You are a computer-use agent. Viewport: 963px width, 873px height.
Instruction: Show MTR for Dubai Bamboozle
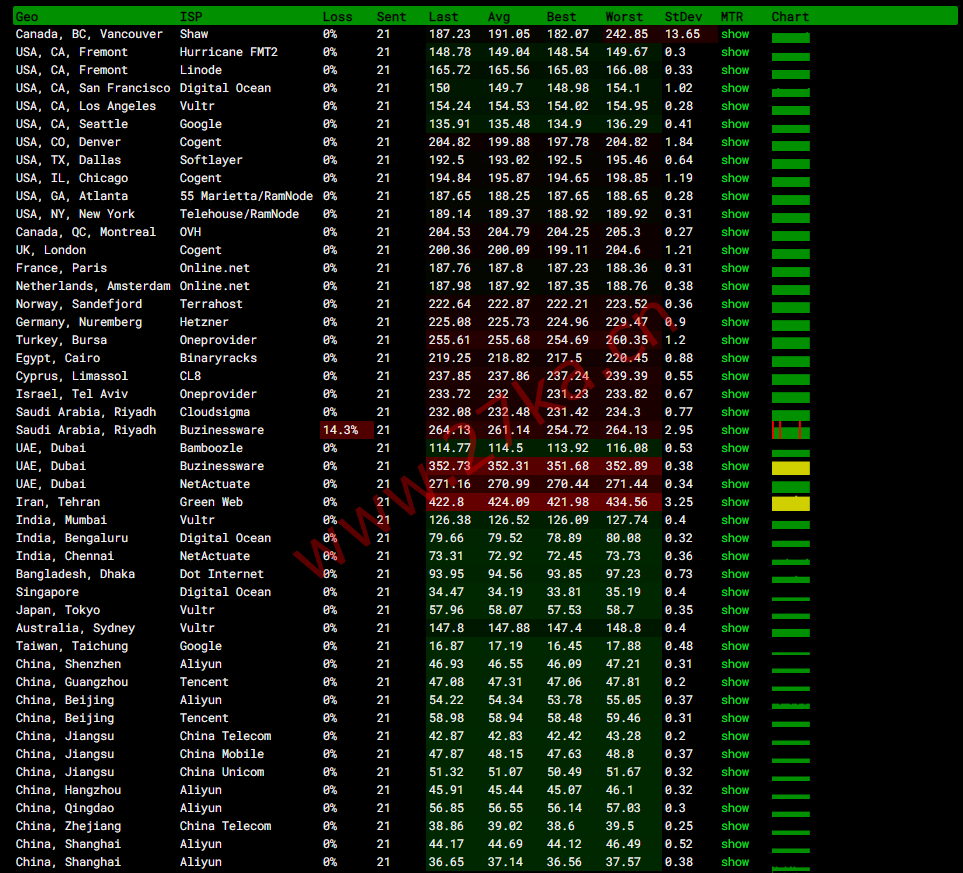pyautogui.click(x=735, y=448)
